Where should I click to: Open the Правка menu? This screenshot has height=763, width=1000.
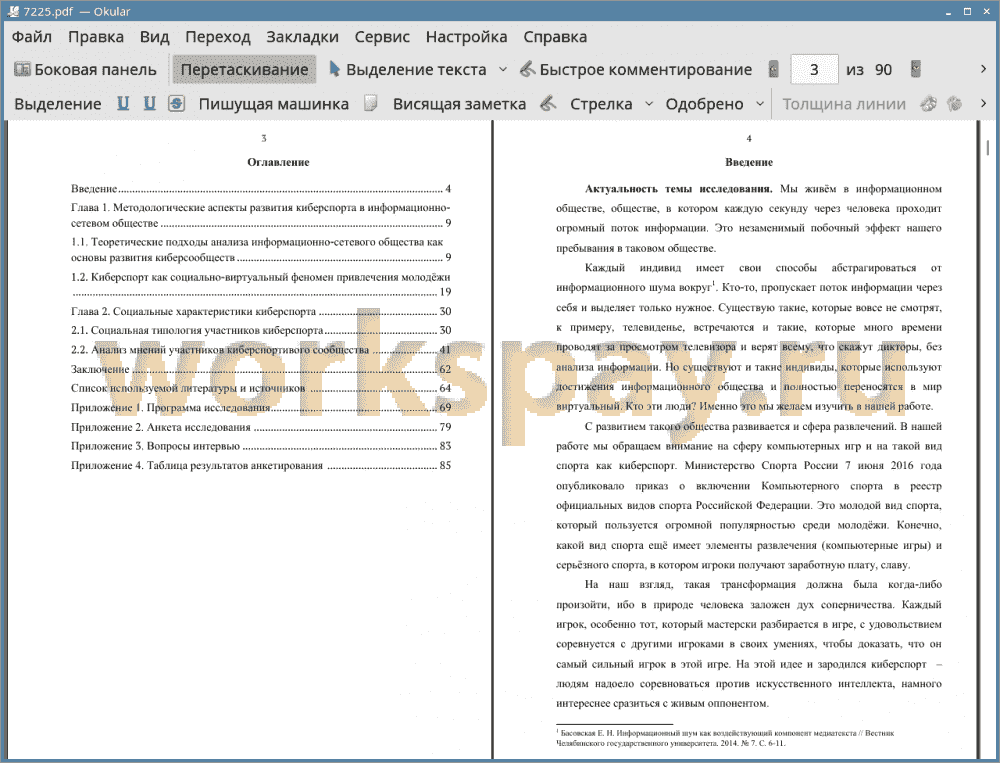(x=96, y=37)
